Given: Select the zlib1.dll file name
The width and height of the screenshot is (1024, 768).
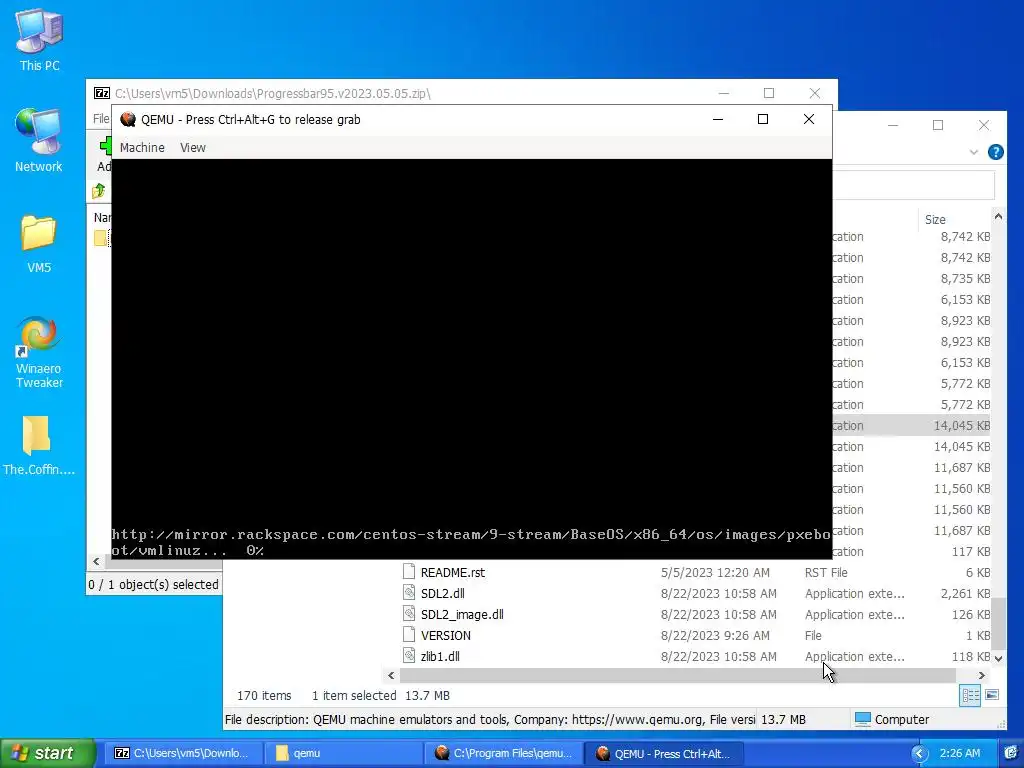Looking at the screenshot, I should click(x=440, y=656).
